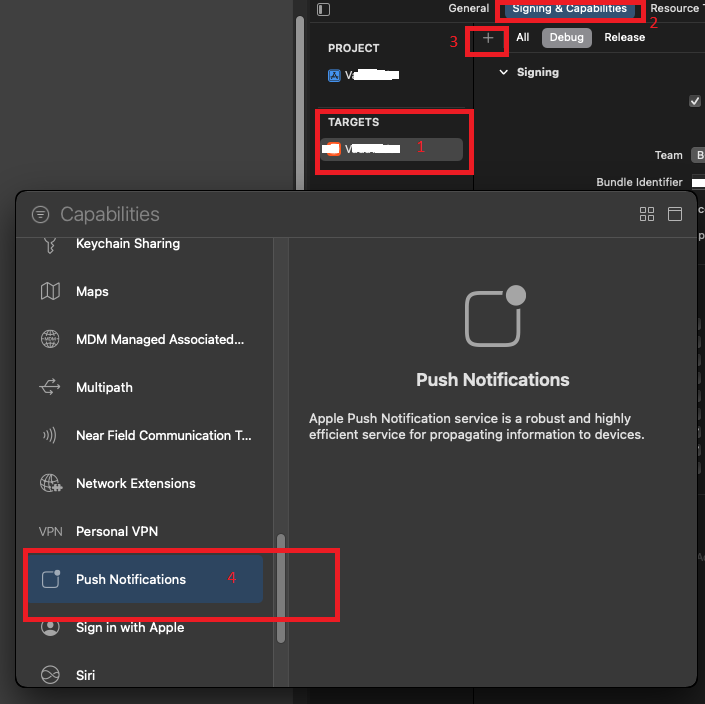Click the orange target app icon
Screen dimensions: 705x704
(334, 149)
